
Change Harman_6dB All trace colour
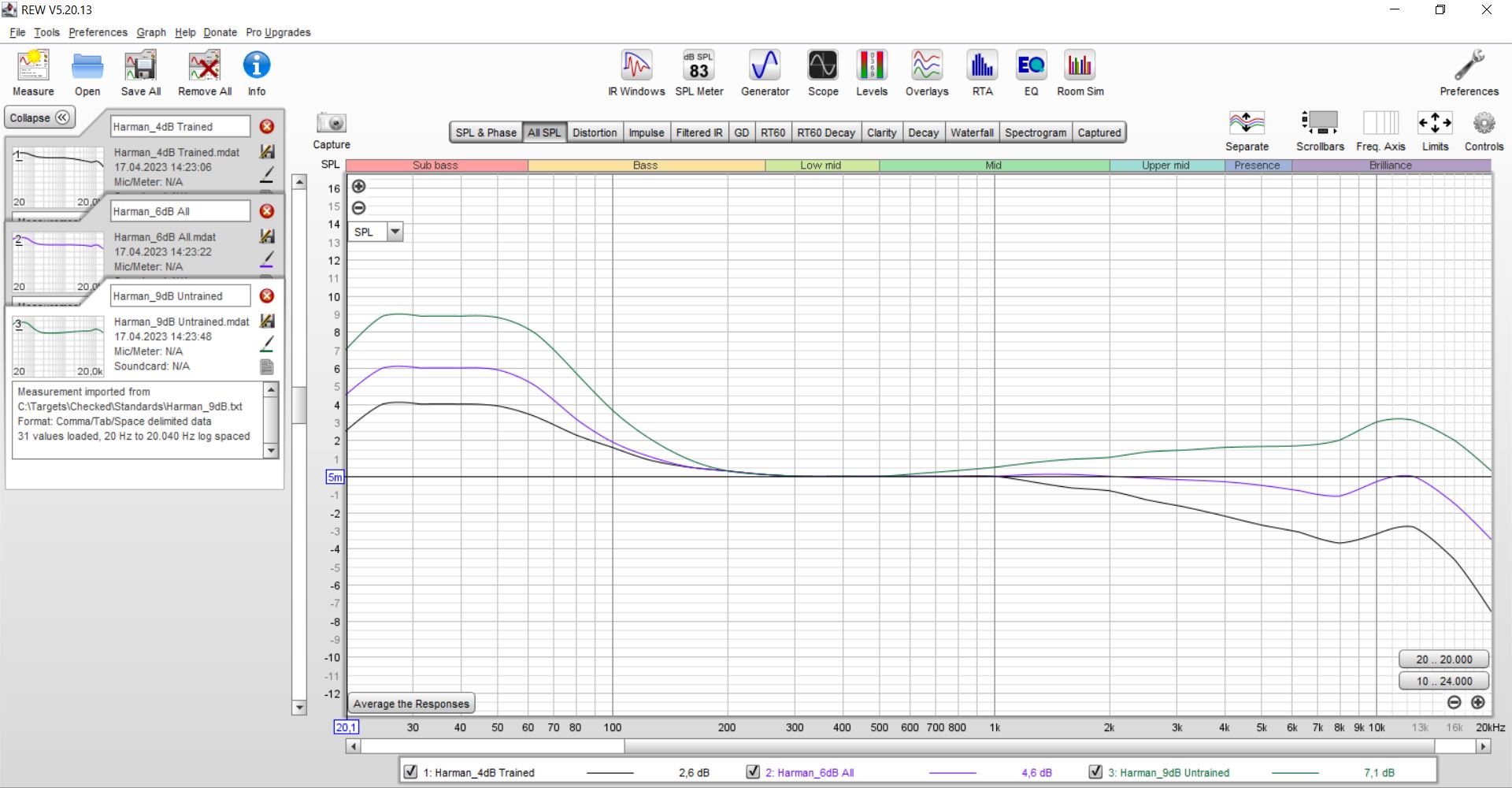point(267,259)
